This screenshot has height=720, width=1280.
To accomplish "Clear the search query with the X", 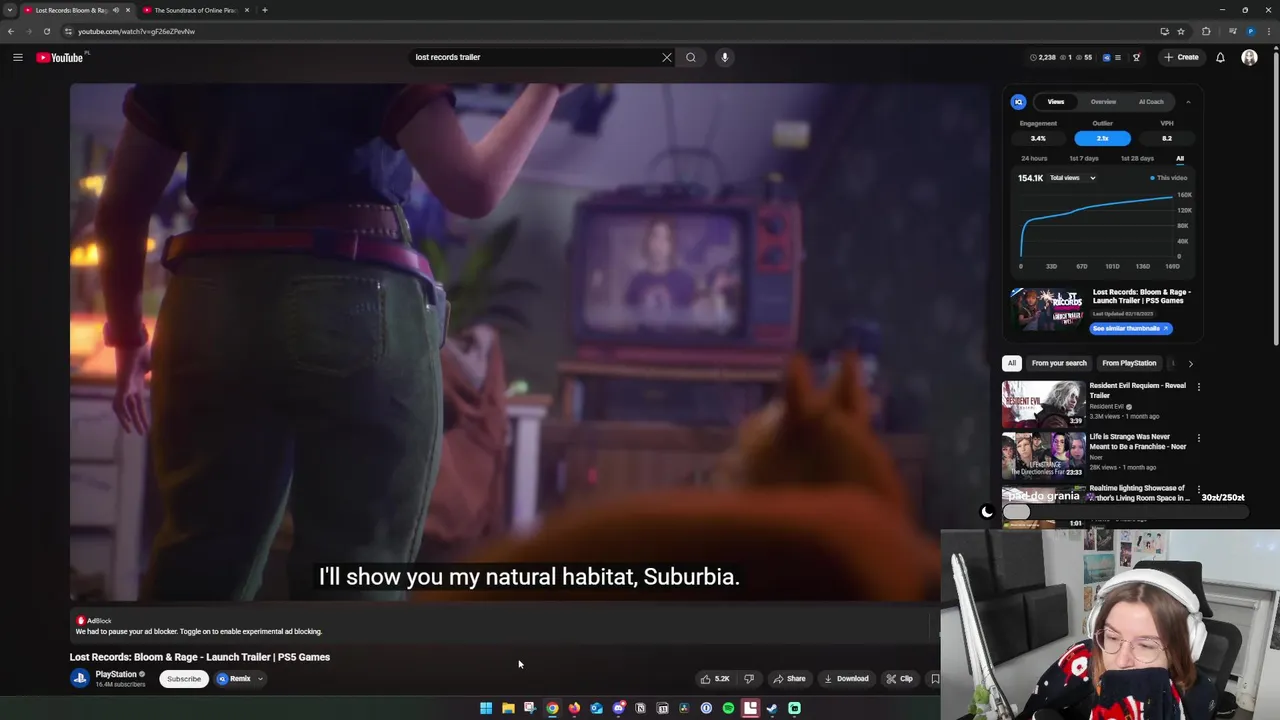I will (667, 57).
